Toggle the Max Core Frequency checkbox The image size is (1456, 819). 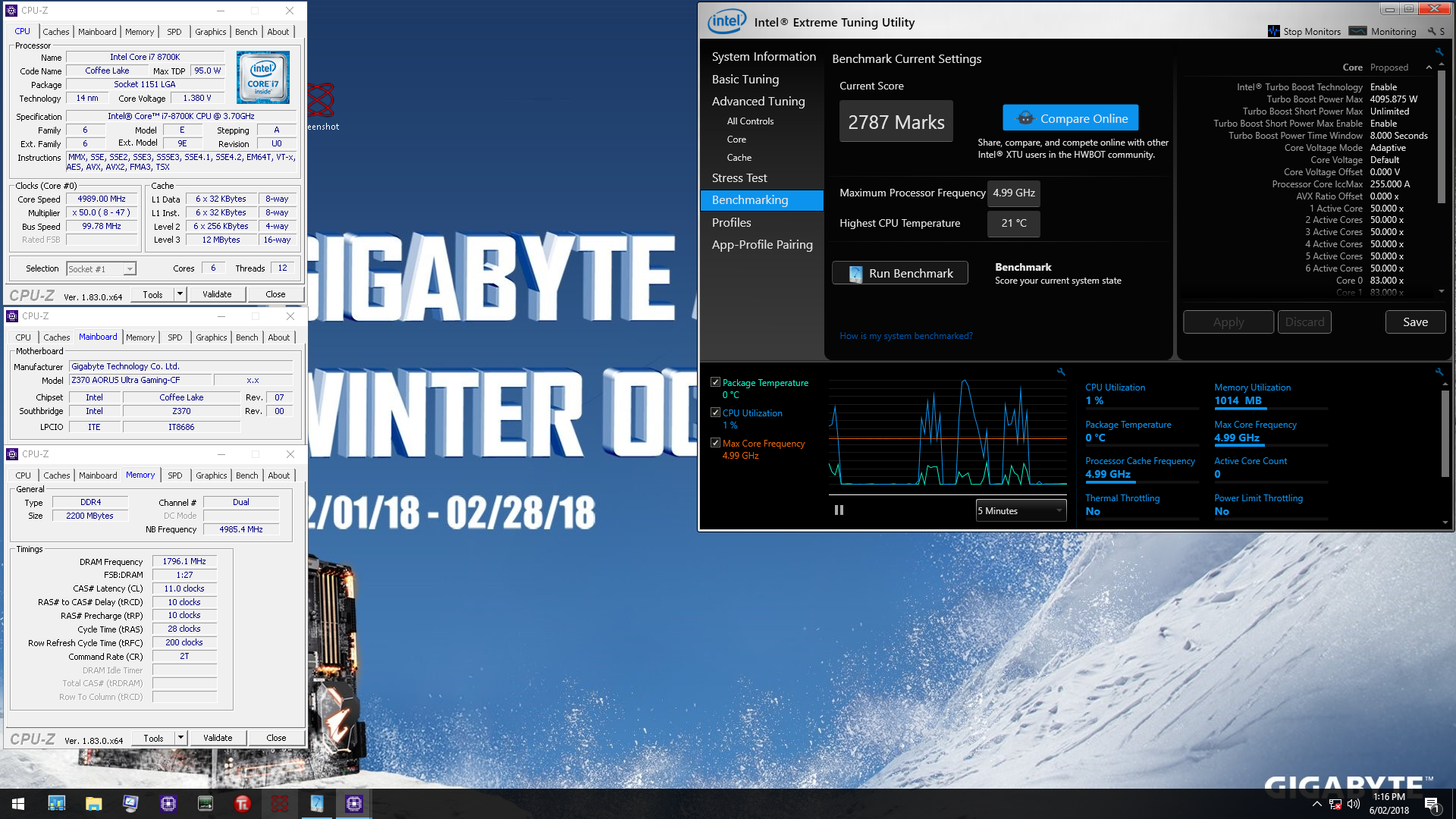pos(715,443)
